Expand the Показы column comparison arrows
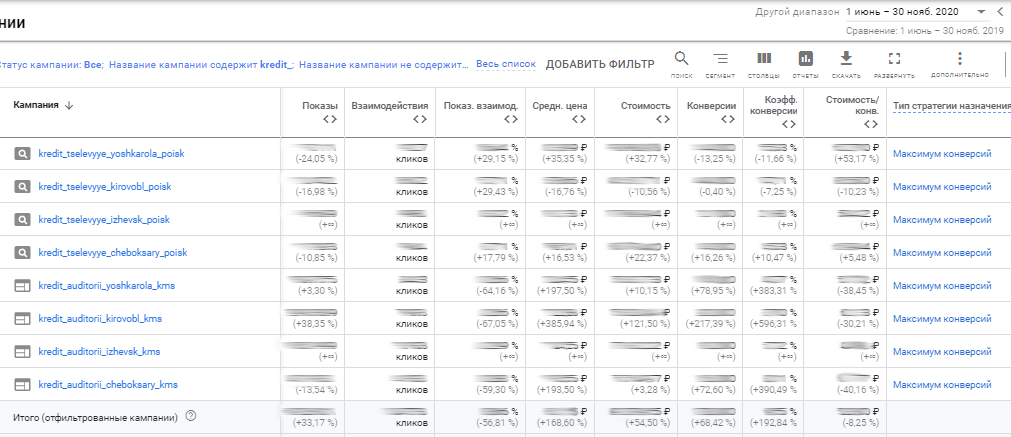Image resolution: width=1011 pixels, height=437 pixels. [331, 120]
